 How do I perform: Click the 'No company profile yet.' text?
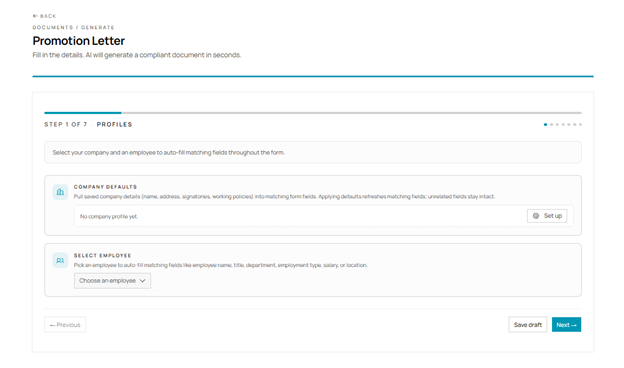point(109,216)
